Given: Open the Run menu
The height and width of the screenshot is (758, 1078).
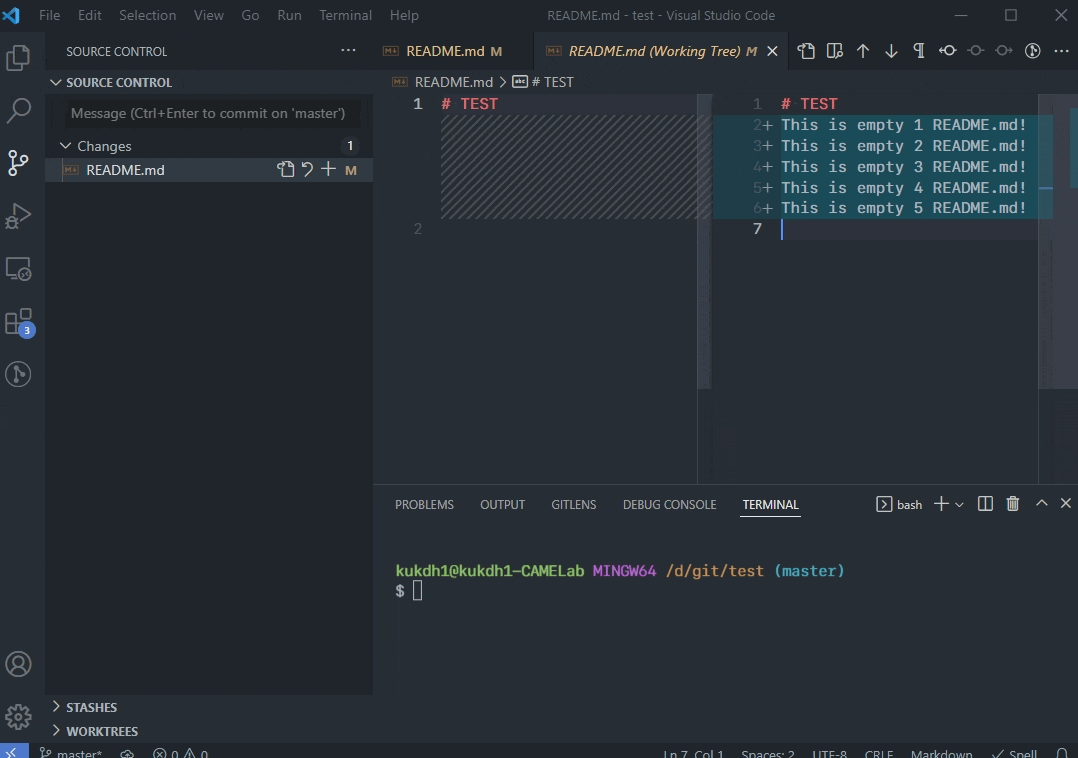Looking at the screenshot, I should [x=289, y=15].
